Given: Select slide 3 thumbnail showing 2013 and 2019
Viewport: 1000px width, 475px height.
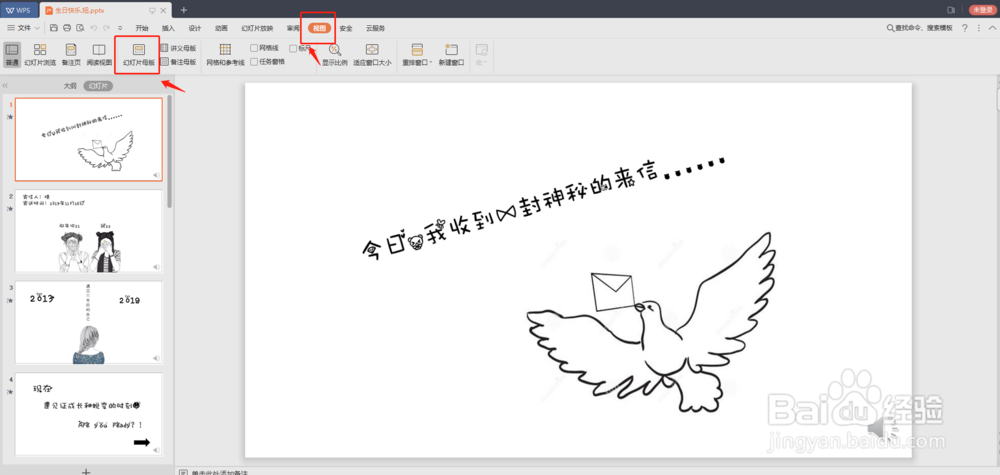Looking at the screenshot, I should coord(89,323).
